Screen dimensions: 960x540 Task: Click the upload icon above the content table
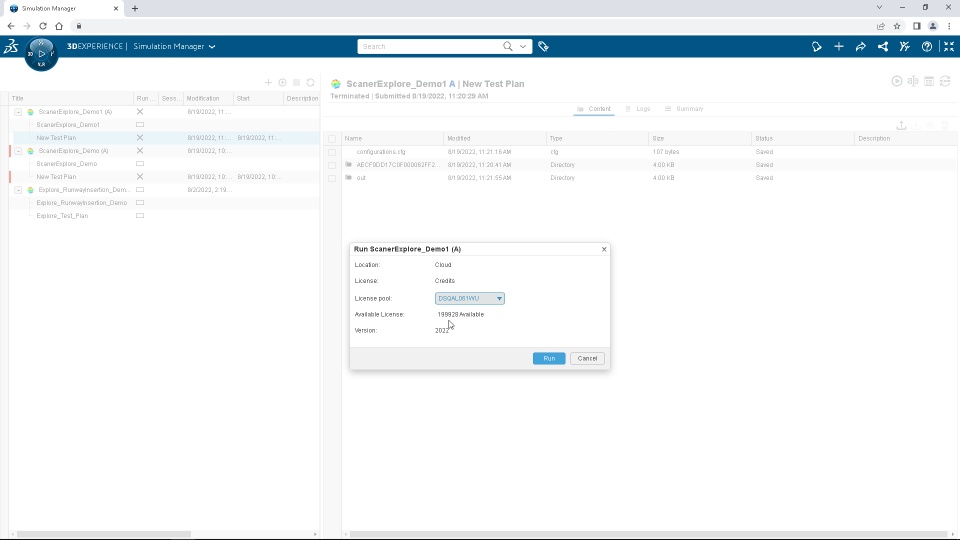point(901,126)
